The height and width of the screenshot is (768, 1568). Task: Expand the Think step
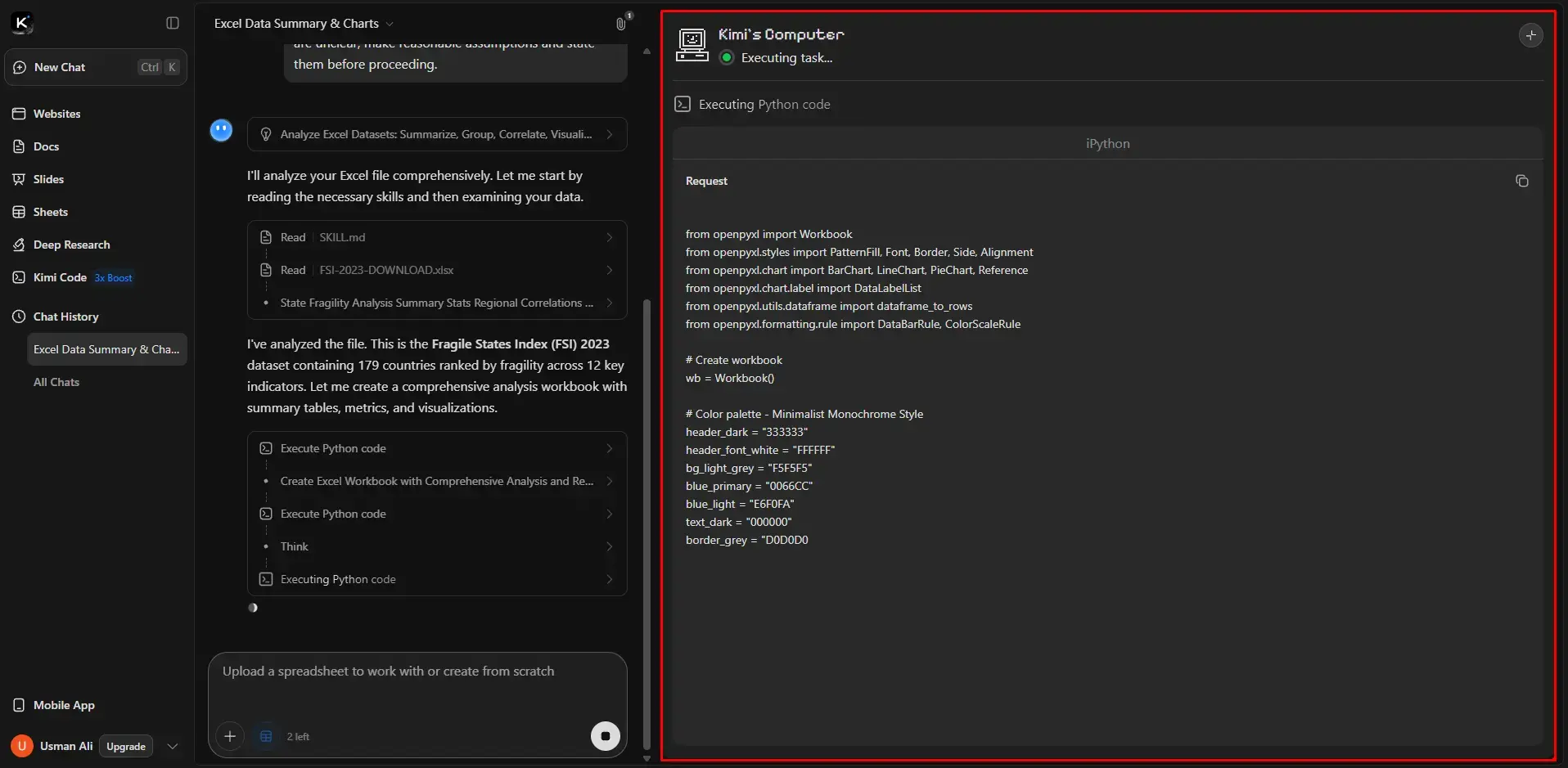coord(436,546)
